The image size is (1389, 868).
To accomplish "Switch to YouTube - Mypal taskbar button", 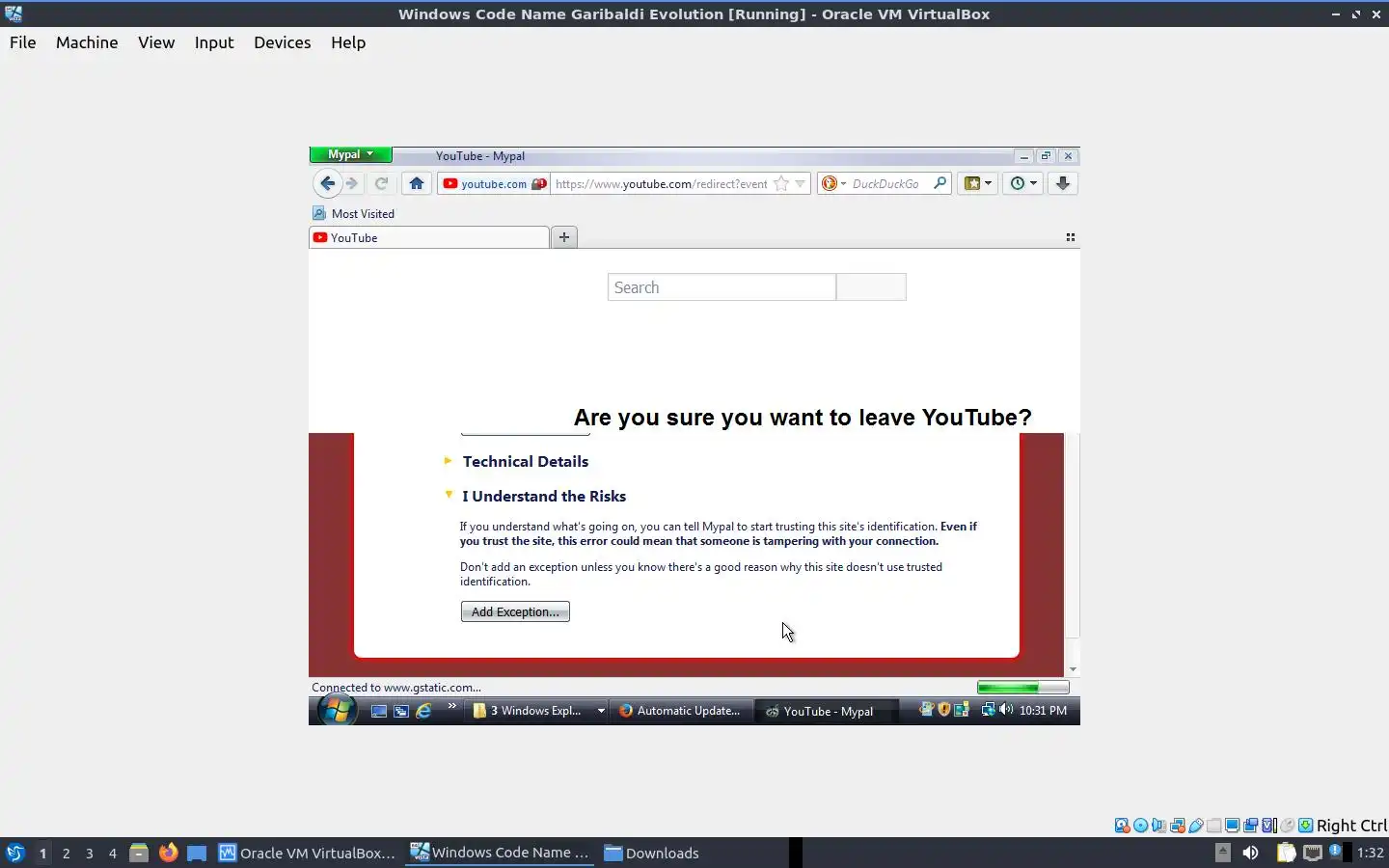I will click(x=826, y=711).
